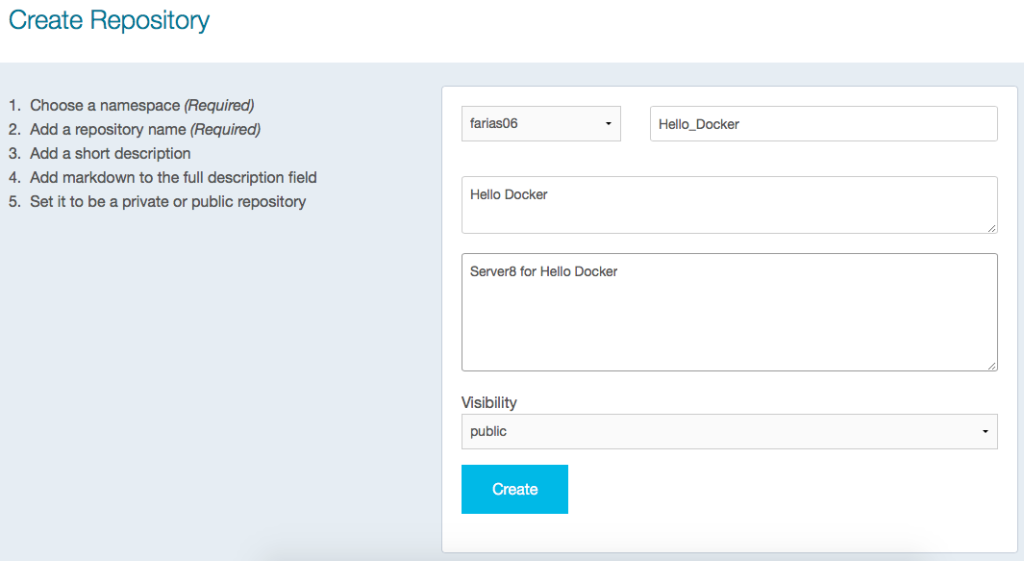Place cursor after 'Server8 for Hello Docker' text
1024x561 pixels.
click(x=620, y=271)
